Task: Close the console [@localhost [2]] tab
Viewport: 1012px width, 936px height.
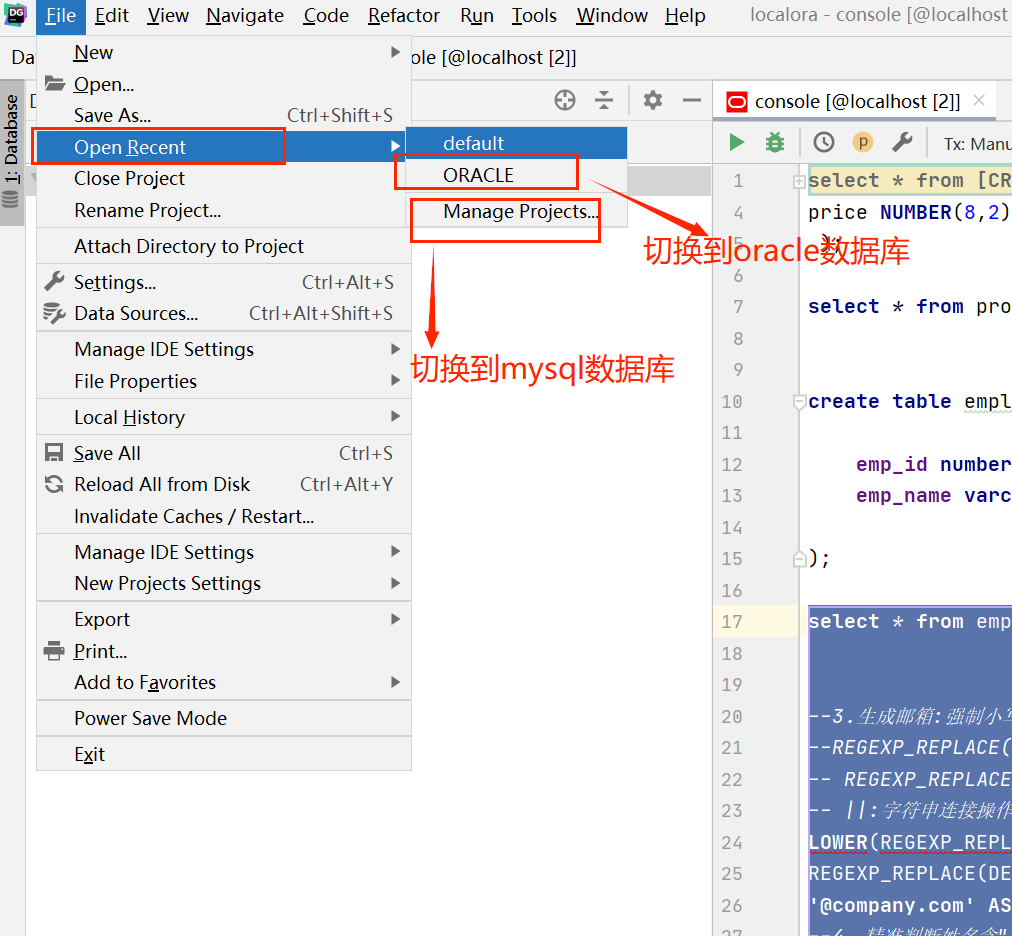Action: pos(978,100)
